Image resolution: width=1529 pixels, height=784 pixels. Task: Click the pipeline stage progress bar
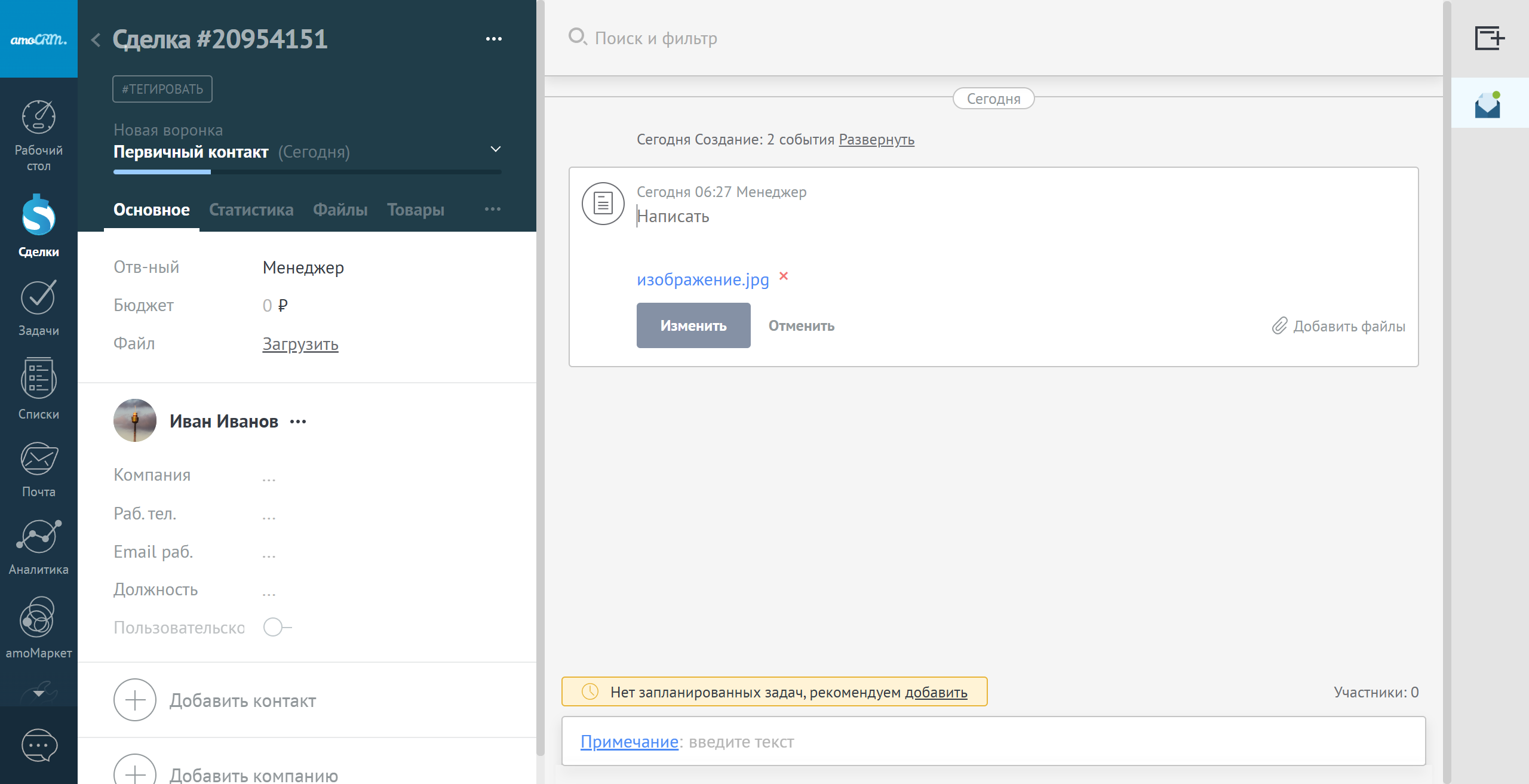tap(307, 172)
